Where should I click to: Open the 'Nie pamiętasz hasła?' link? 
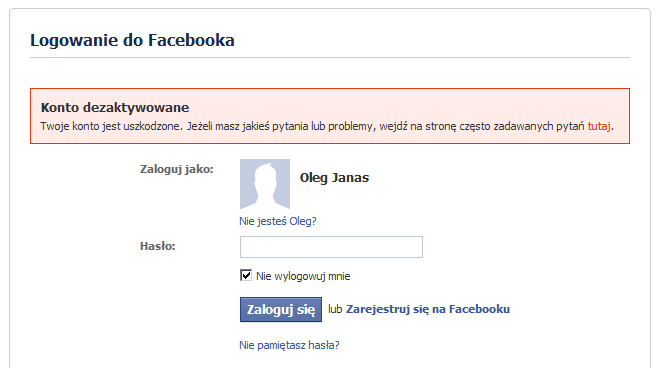289,345
